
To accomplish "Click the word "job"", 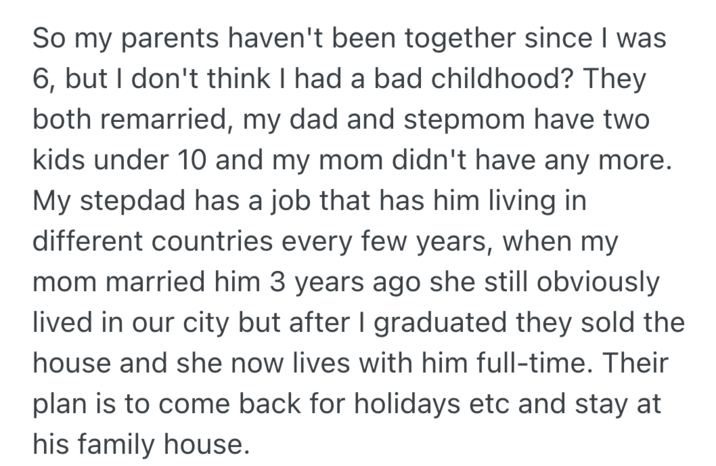I will (x=314, y=201).
